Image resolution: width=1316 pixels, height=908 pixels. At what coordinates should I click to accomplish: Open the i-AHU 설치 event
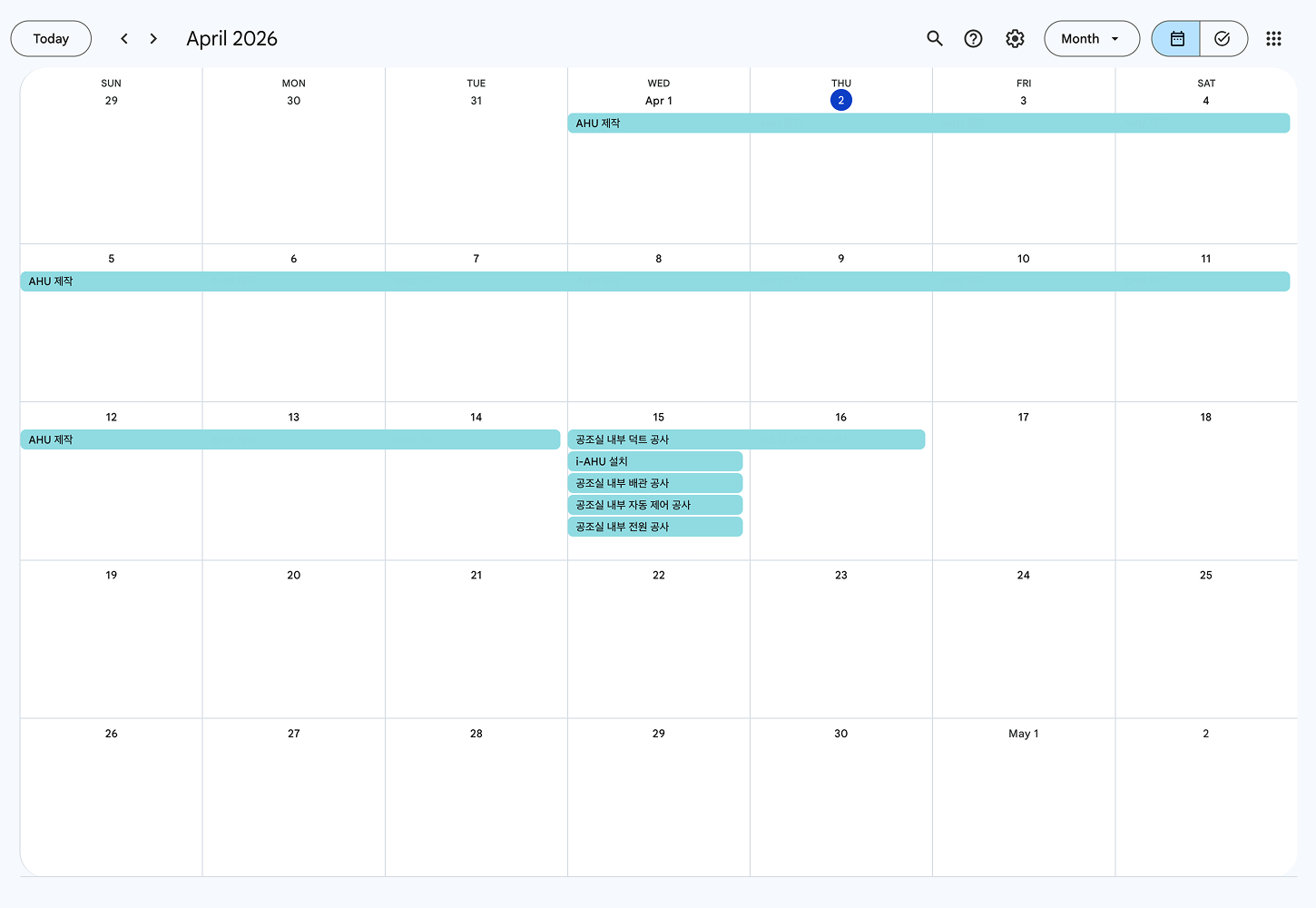click(x=654, y=461)
